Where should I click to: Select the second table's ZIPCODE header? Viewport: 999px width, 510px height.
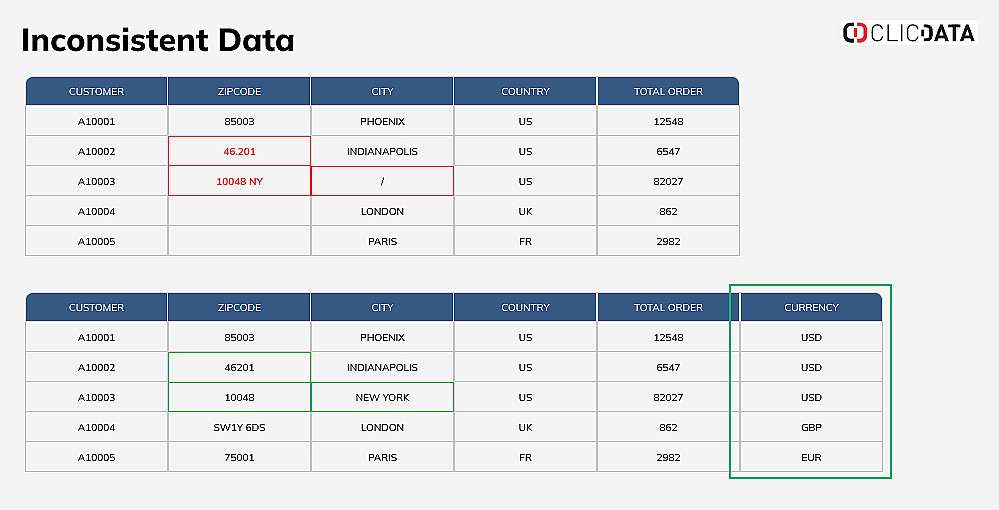coord(239,307)
